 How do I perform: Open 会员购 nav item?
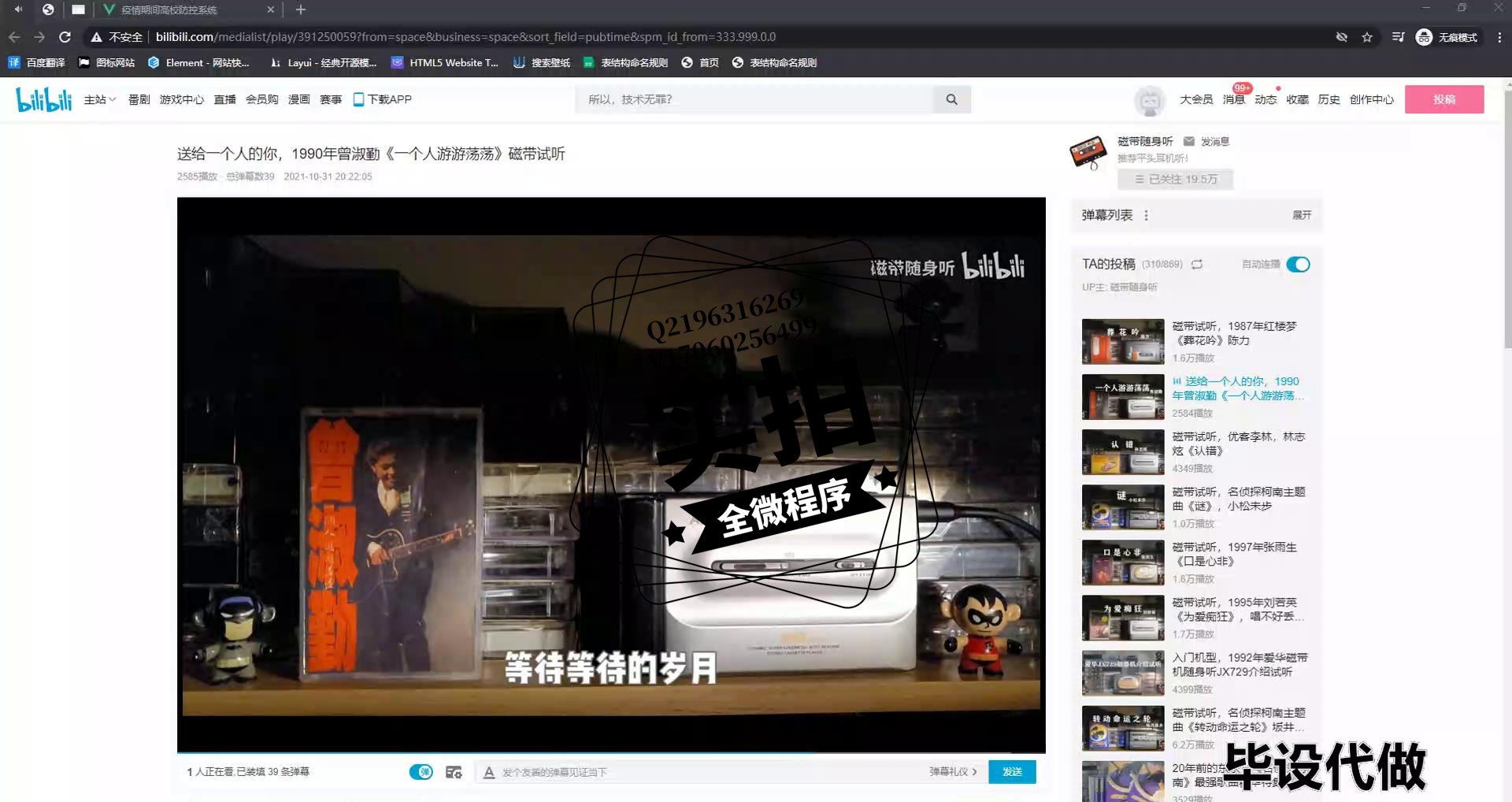(262, 99)
